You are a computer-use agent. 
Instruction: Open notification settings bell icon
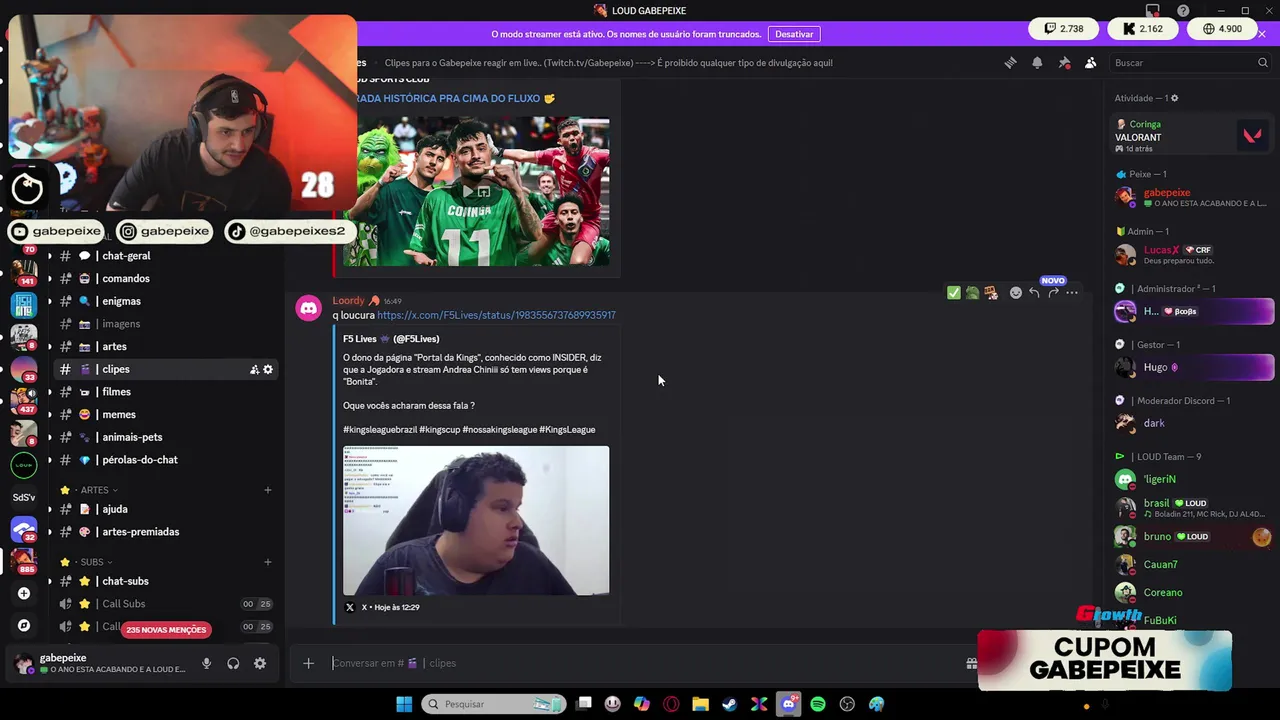pos(1037,63)
